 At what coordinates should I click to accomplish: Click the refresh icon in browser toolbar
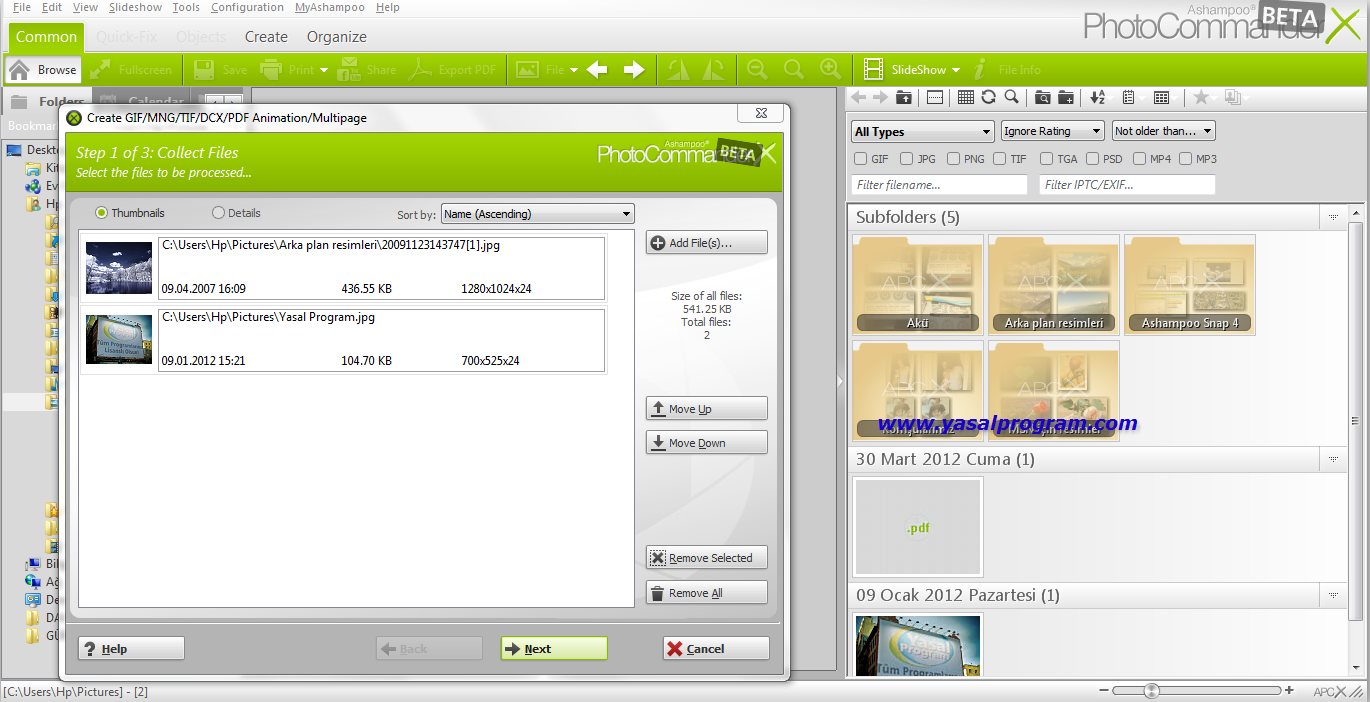pyautogui.click(x=988, y=97)
